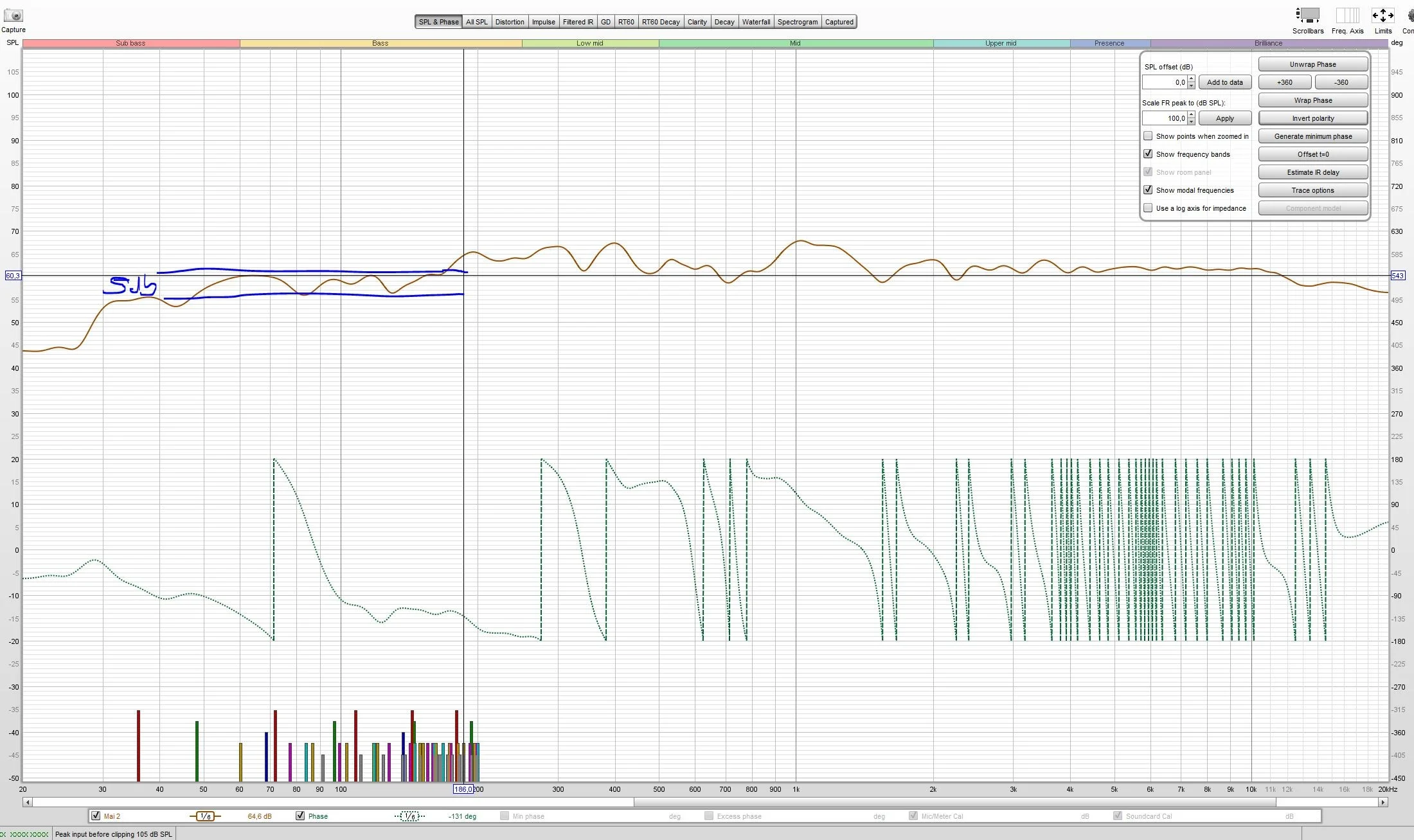Click the SPL offset input field

[1165, 82]
